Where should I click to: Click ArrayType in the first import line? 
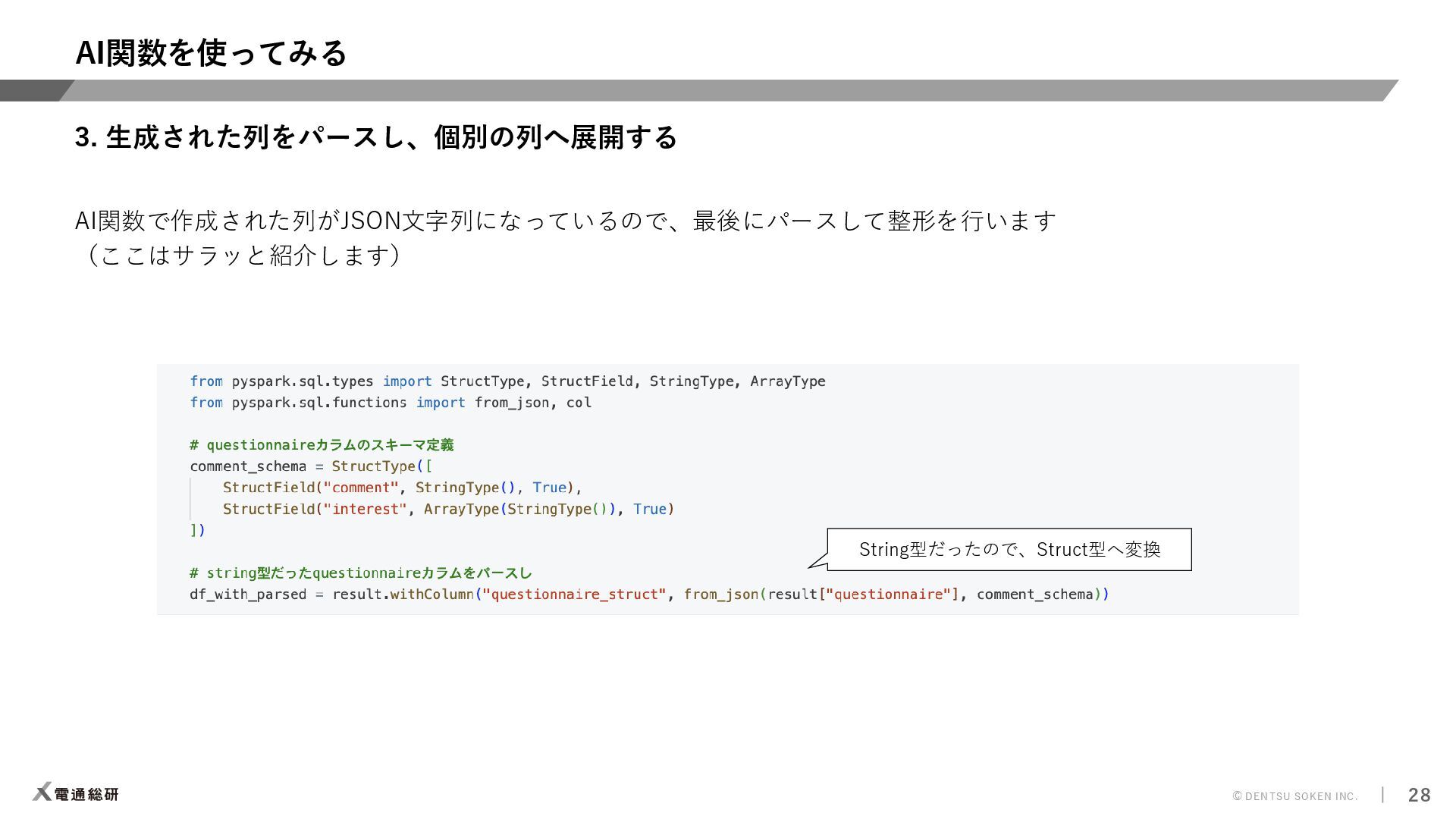tap(788, 381)
